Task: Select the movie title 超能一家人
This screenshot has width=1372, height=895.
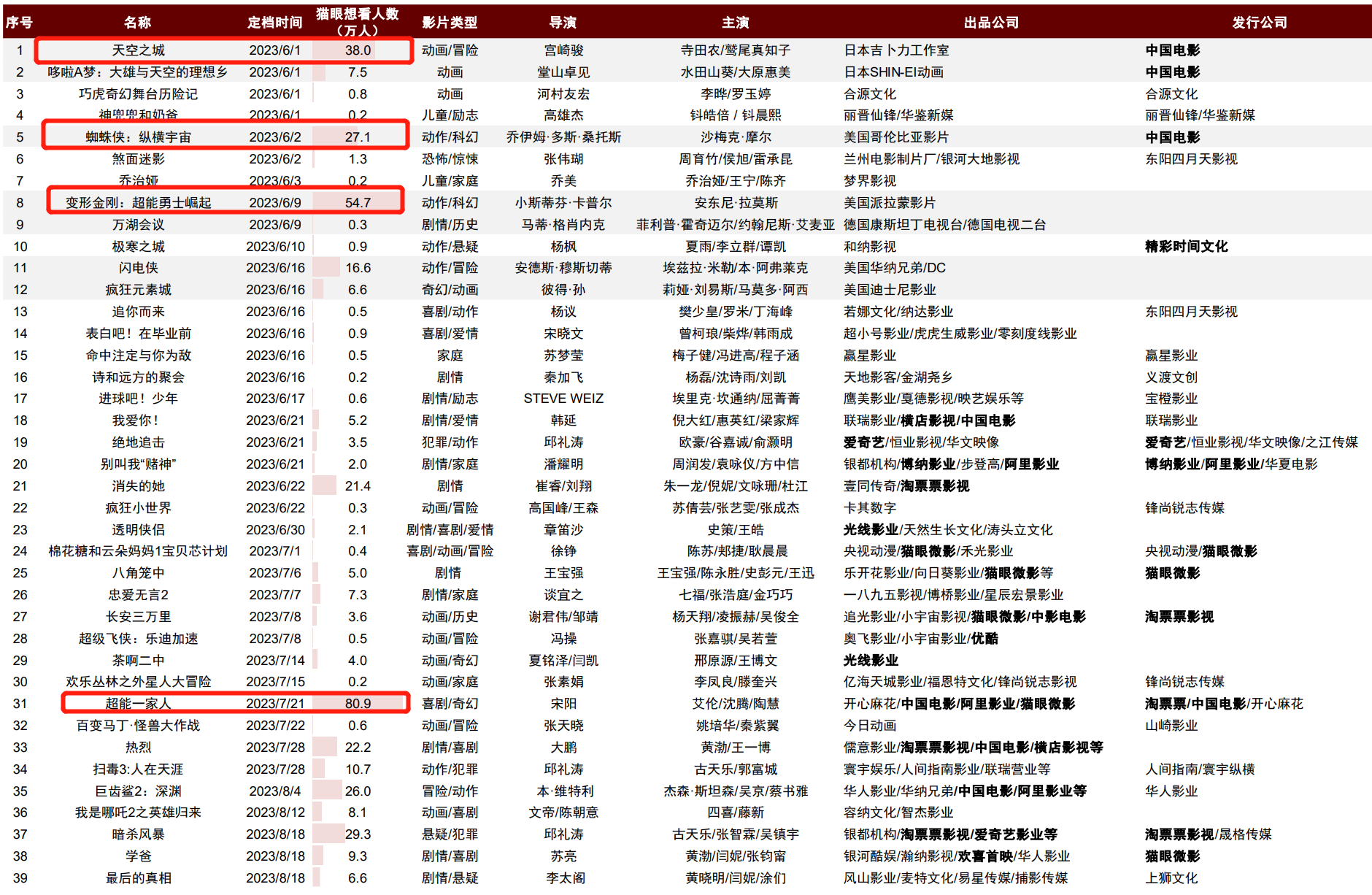Action: click(x=139, y=704)
